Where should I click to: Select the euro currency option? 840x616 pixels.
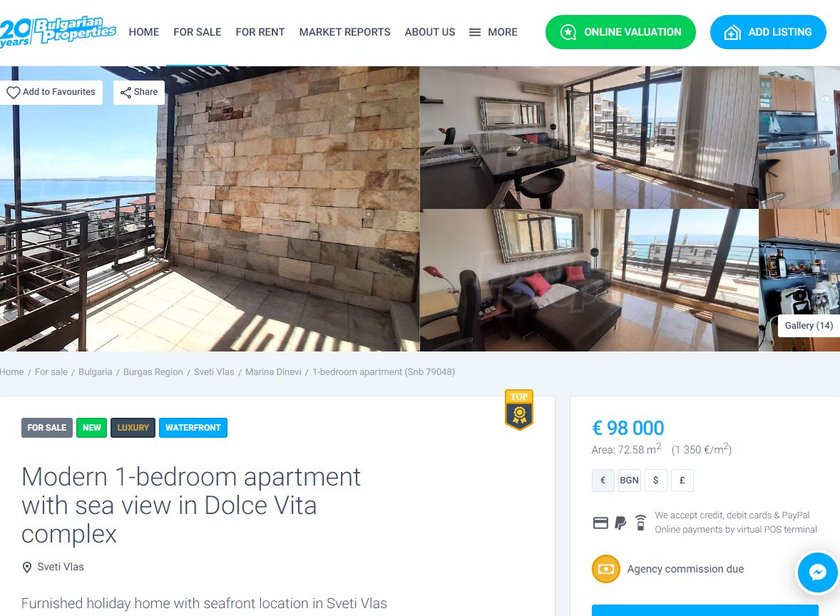(x=603, y=480)
